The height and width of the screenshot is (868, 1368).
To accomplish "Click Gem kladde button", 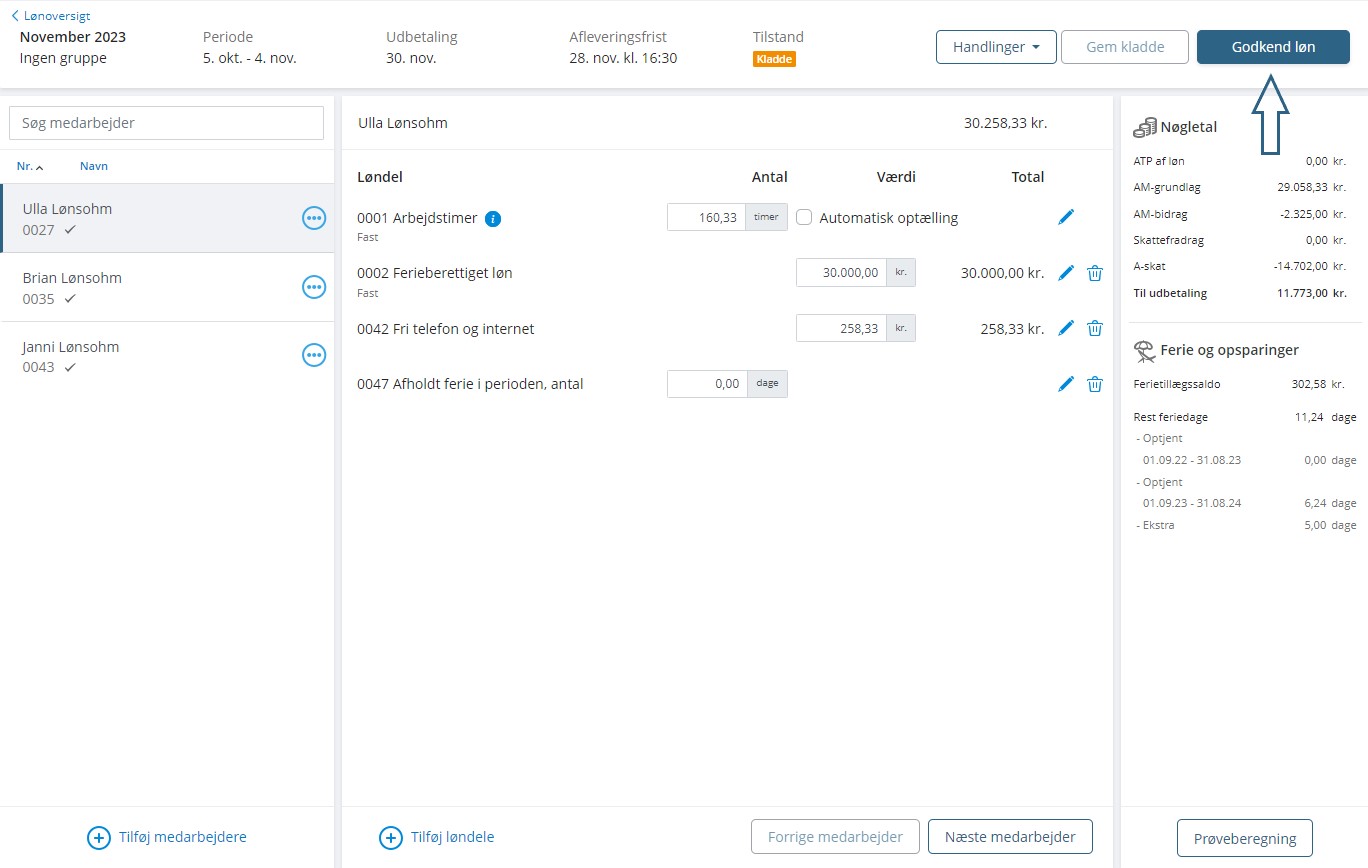I will point(1125,47).
